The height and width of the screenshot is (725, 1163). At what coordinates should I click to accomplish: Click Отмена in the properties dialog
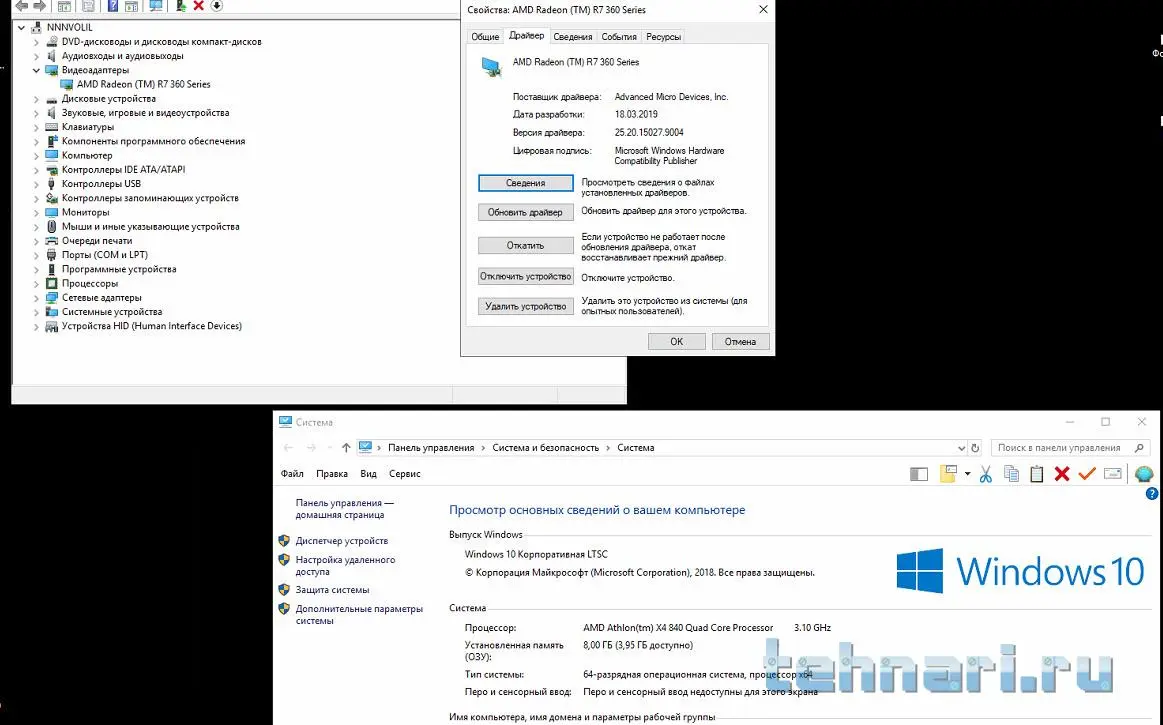(740, 341)
